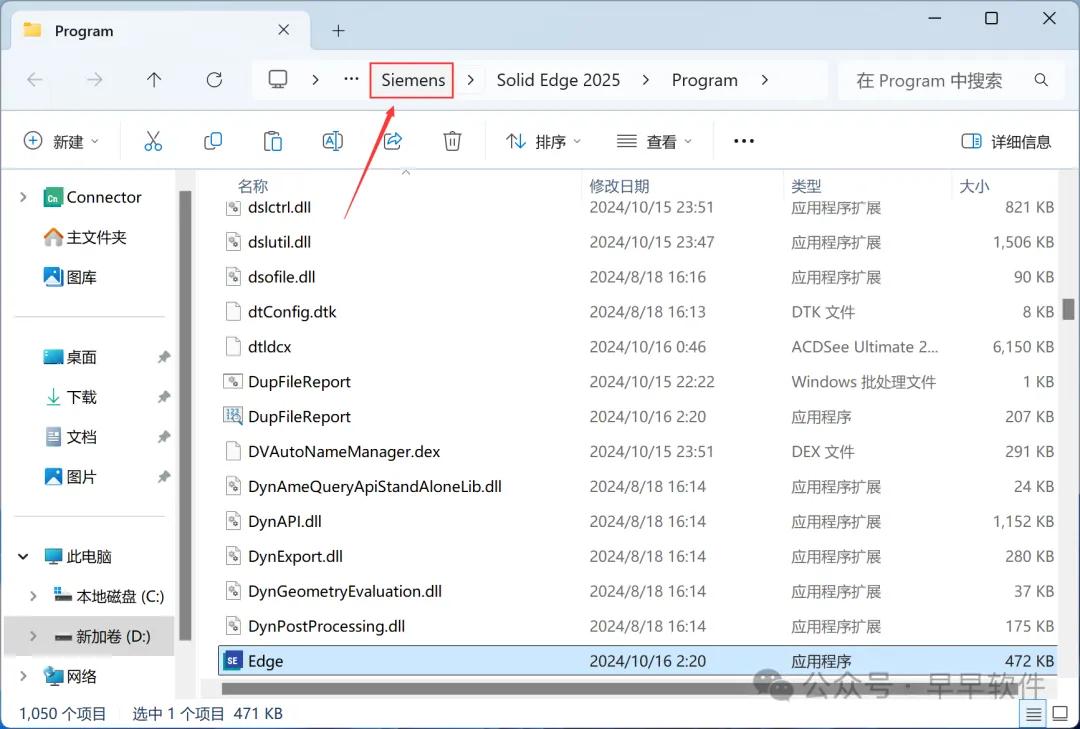Expand chevron after Program breadcrumb

click(x=765, y=80)
